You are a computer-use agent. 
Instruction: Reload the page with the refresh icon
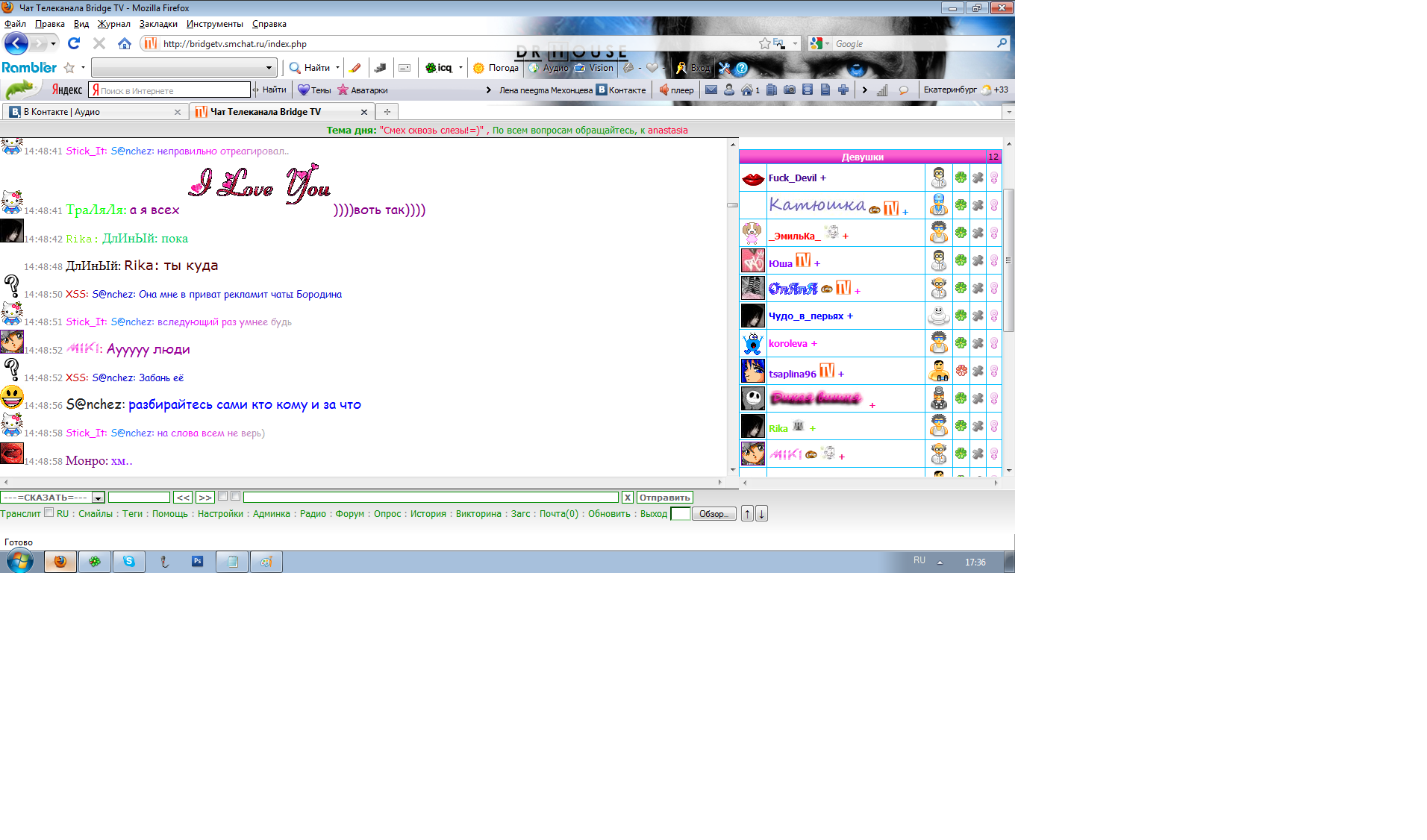(73, 43)
